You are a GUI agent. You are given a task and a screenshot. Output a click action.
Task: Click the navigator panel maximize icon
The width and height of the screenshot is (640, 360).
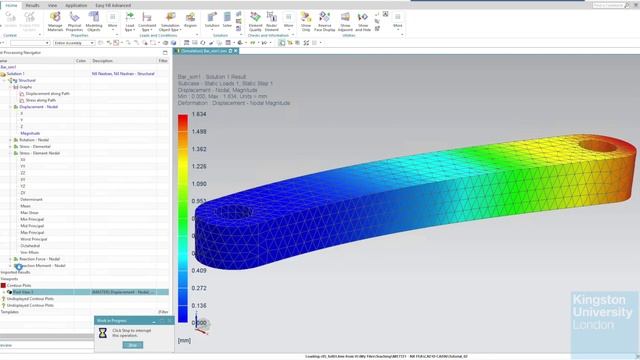[x=165, y=53]
